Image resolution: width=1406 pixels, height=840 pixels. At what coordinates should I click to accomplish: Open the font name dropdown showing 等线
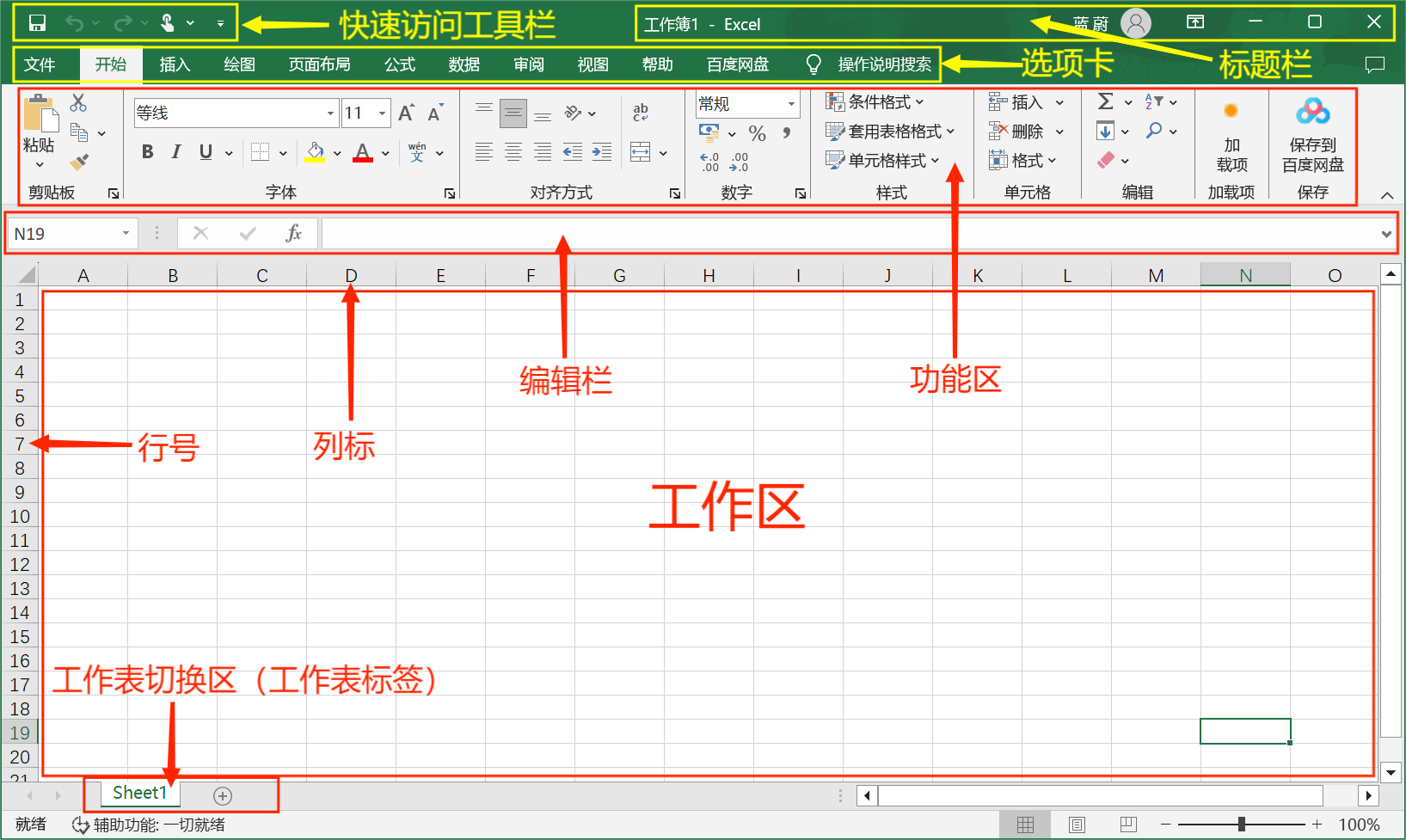[x=330, y=113]
